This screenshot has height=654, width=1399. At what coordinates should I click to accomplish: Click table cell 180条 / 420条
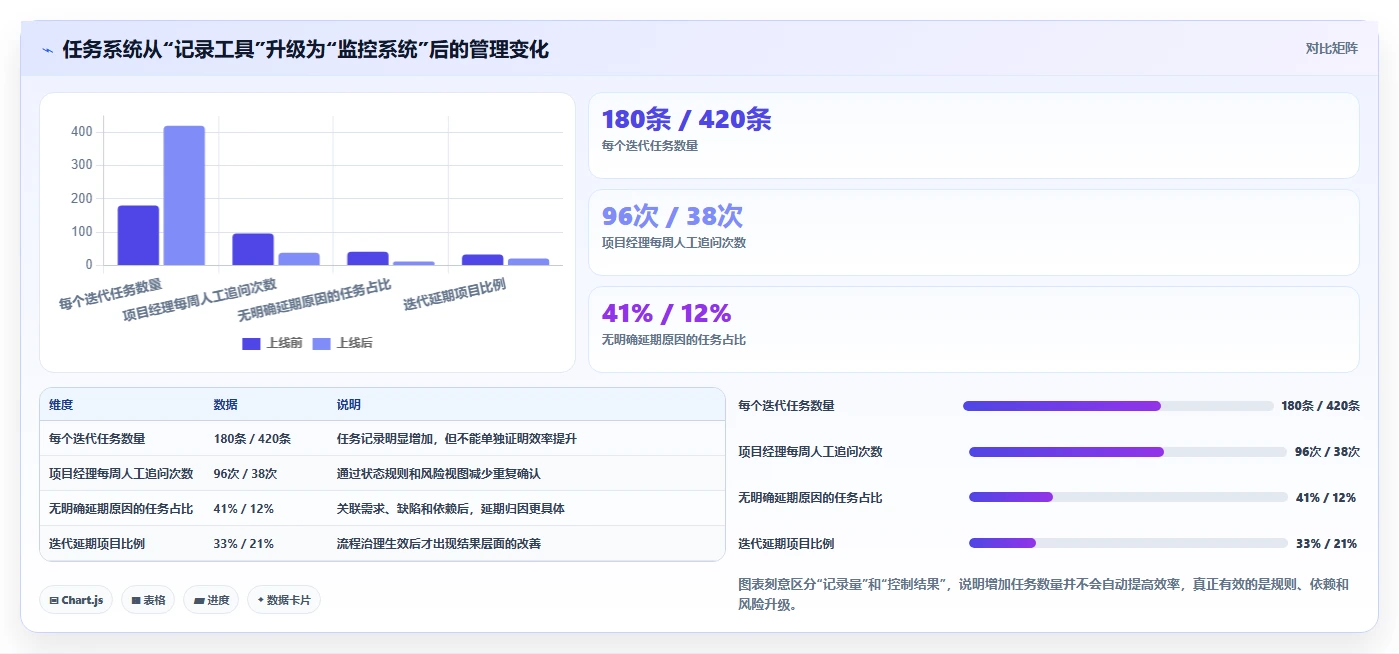point(252,439)
